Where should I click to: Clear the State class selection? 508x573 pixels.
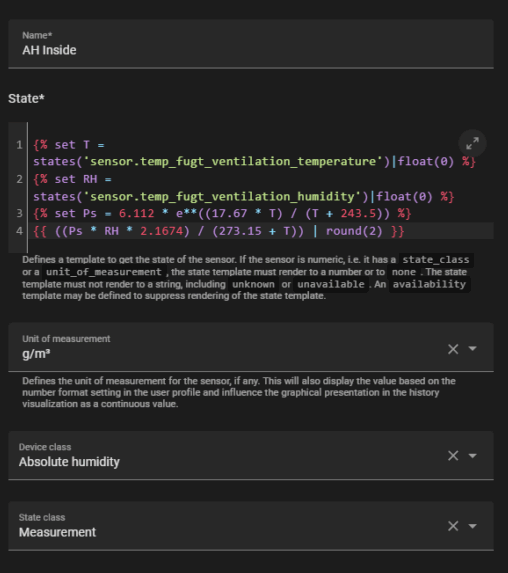click(x=453, y=526)
